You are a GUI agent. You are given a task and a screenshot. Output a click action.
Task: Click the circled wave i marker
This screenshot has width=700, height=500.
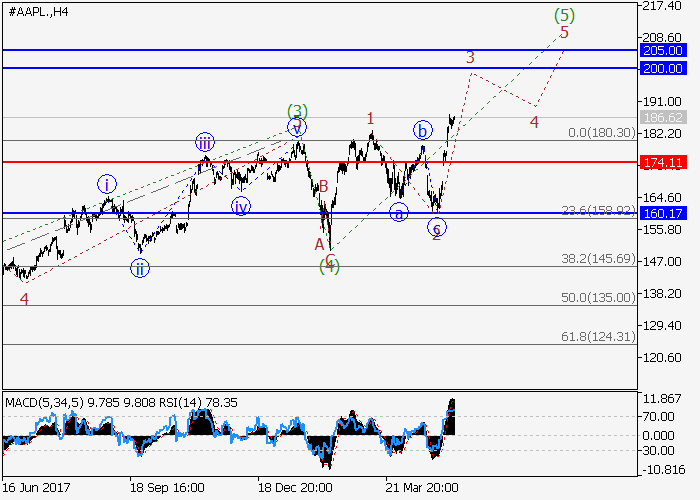tap(107, 184)
